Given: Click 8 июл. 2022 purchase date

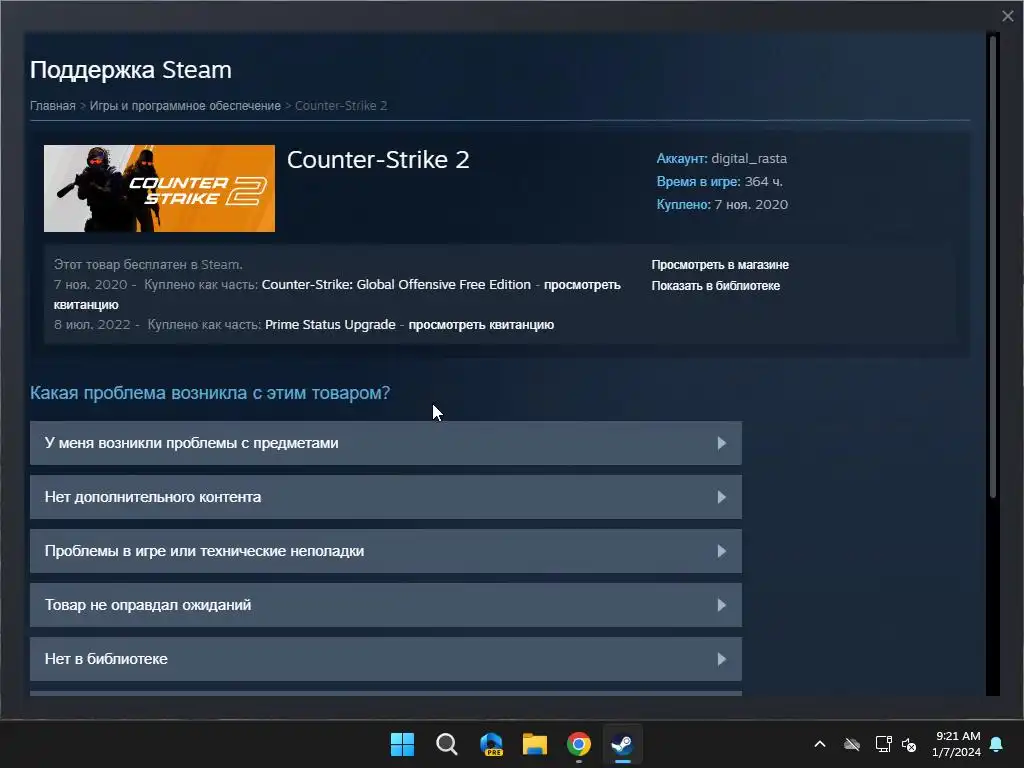Looking at the screenshot, I should pyautogui.click(x=92, y=325).
